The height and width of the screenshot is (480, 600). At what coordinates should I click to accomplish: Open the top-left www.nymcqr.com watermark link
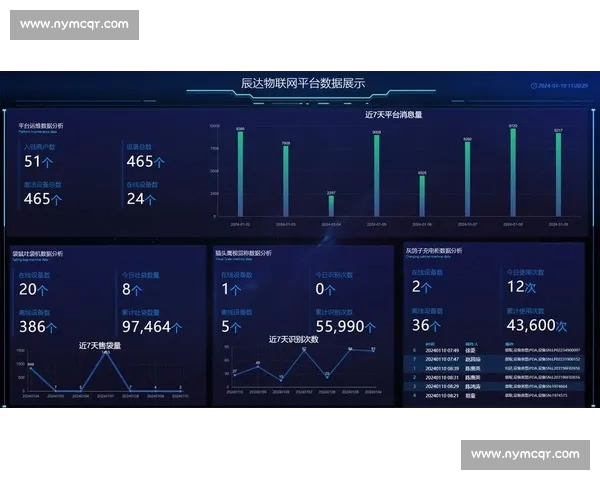(x=74, y=24)
